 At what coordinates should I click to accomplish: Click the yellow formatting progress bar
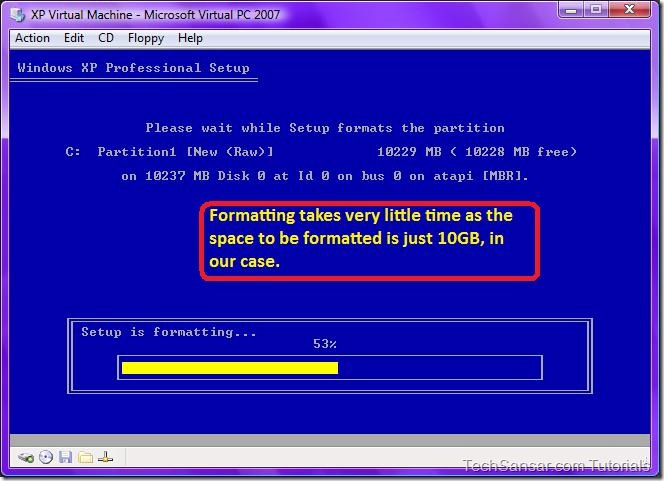point(230,368)
